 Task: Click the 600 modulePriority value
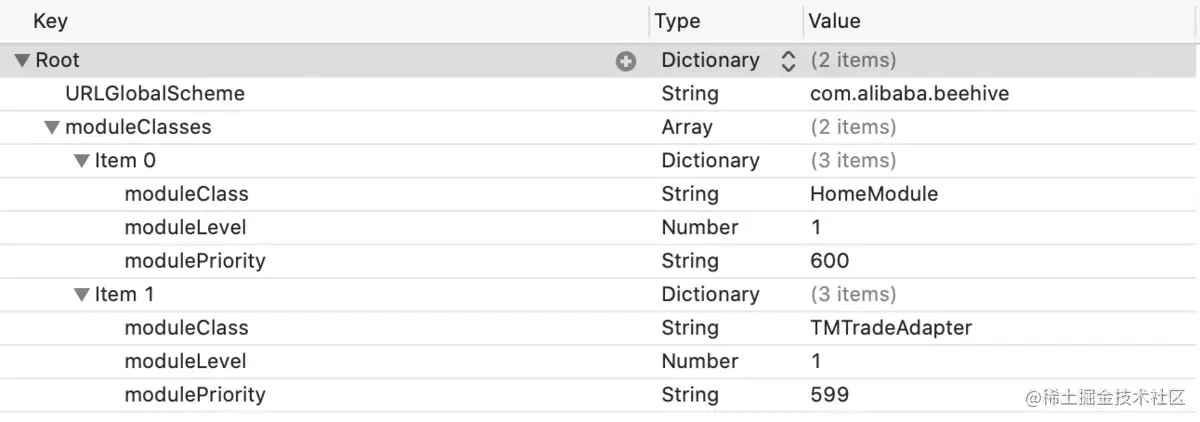(x=829, y=261)
